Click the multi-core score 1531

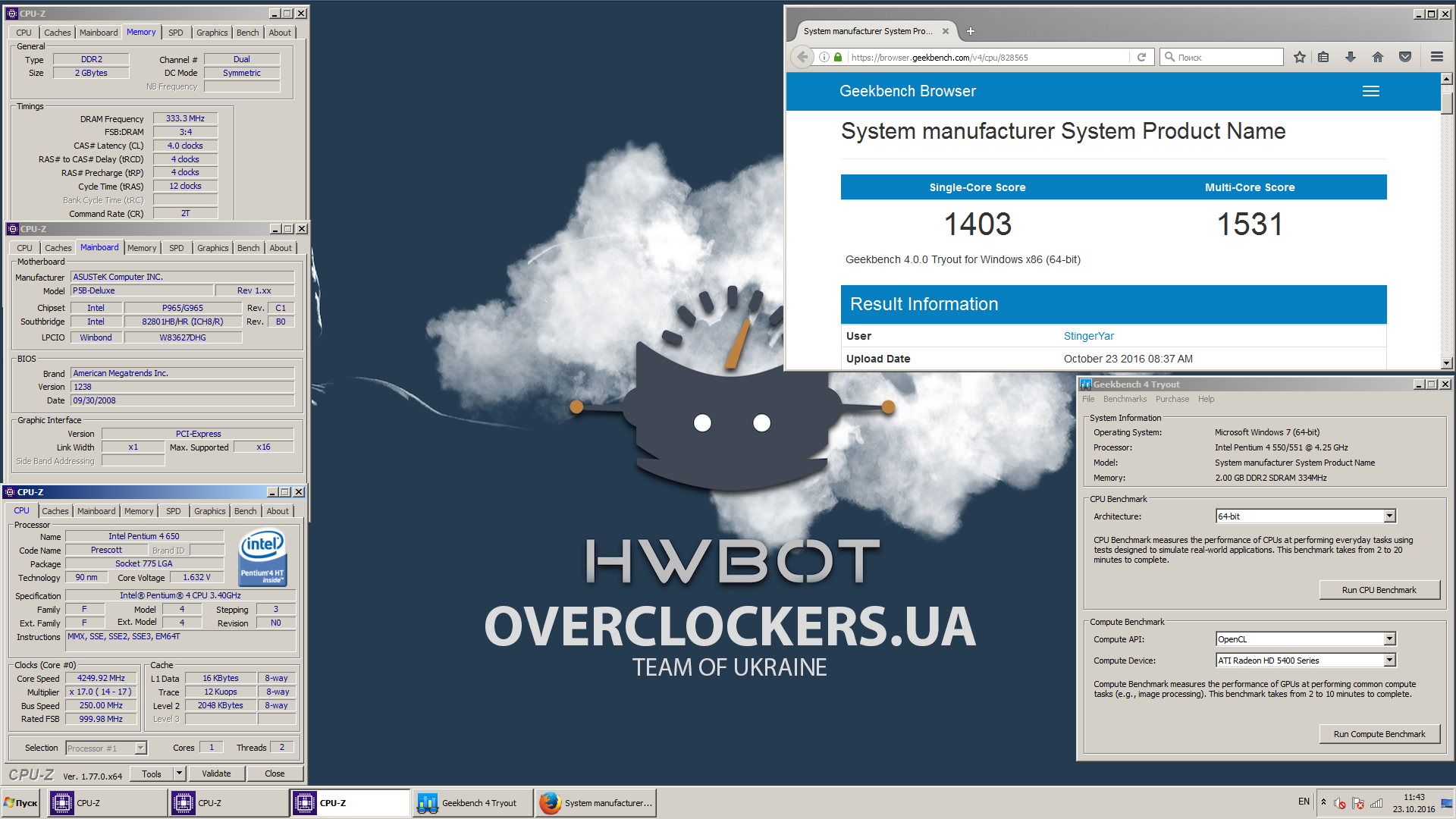coord(1250,224)
